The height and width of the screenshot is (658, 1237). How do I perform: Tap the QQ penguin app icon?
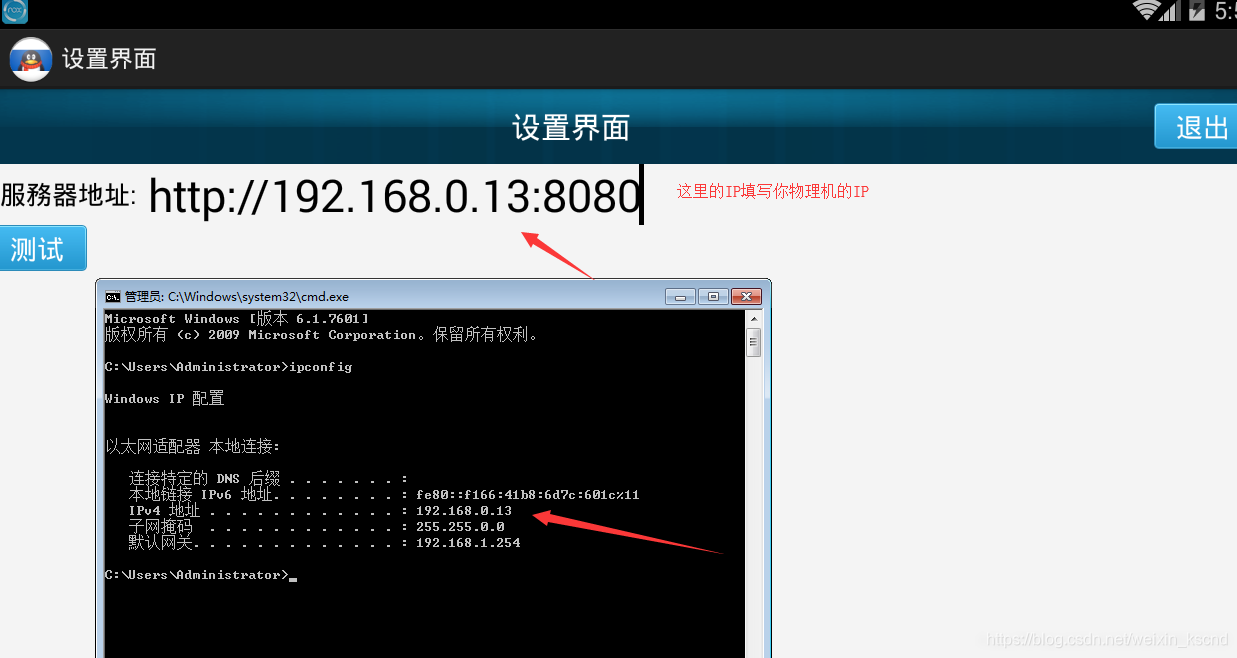pyautogui.click(x=30, y=59)
